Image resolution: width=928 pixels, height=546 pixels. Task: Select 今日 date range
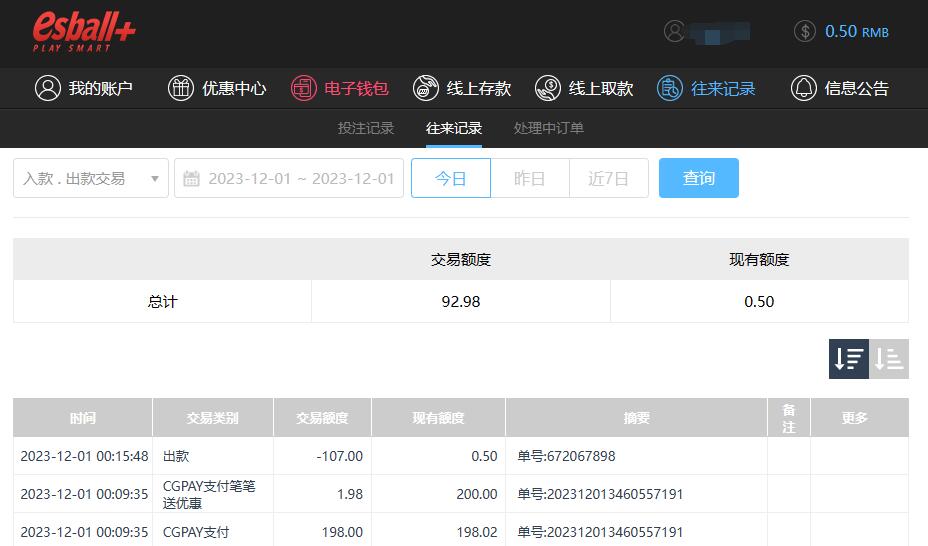(x=451, y=178)
